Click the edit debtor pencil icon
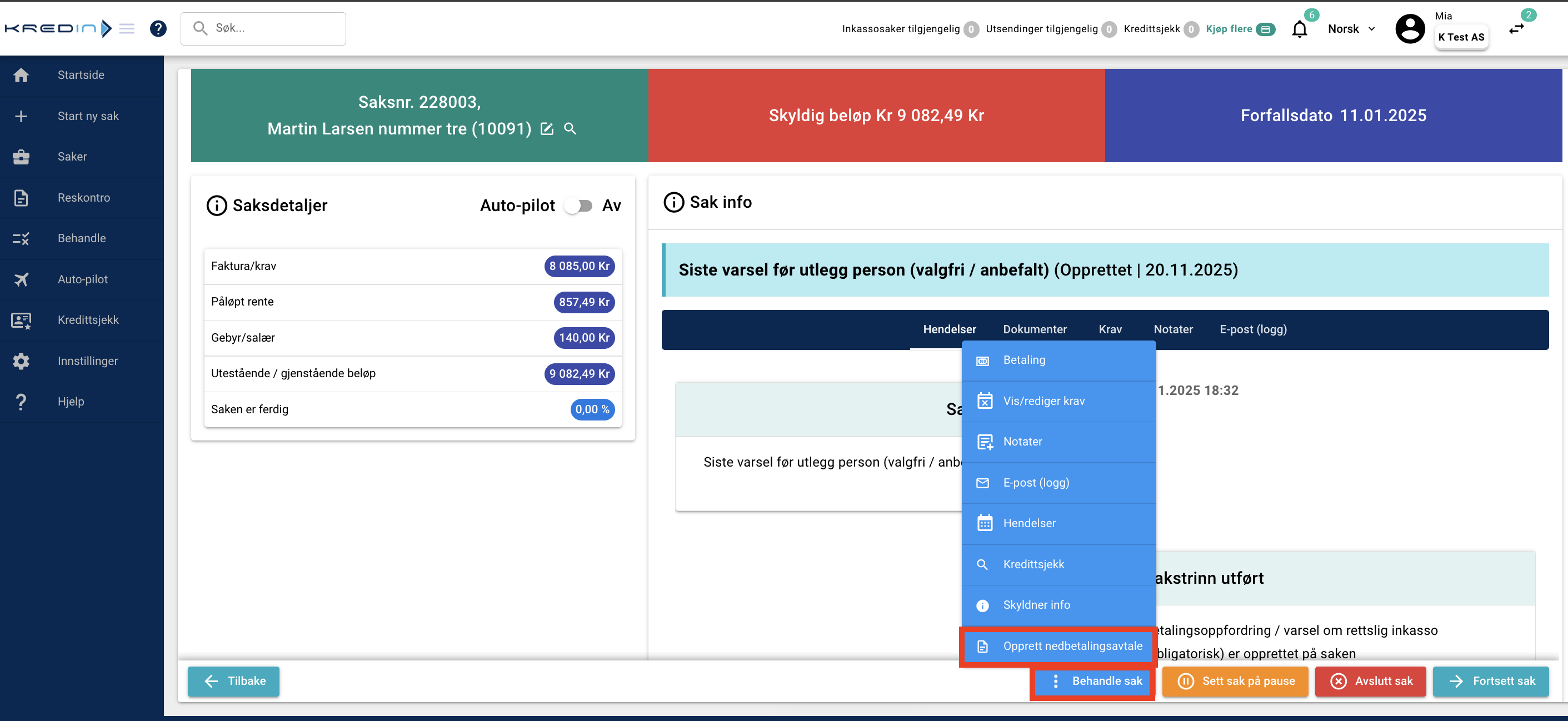Screen dimensions: 1568x721 (547, 129)
